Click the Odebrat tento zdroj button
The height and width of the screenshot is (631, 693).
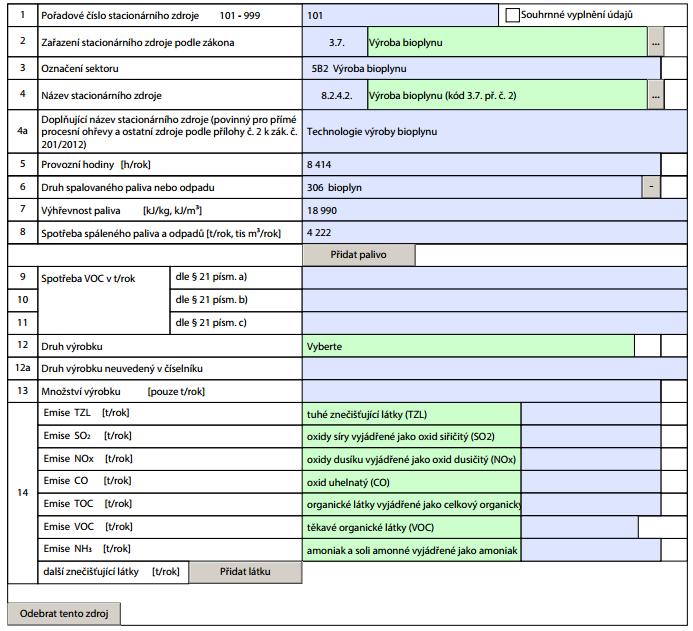coord(64,613)
